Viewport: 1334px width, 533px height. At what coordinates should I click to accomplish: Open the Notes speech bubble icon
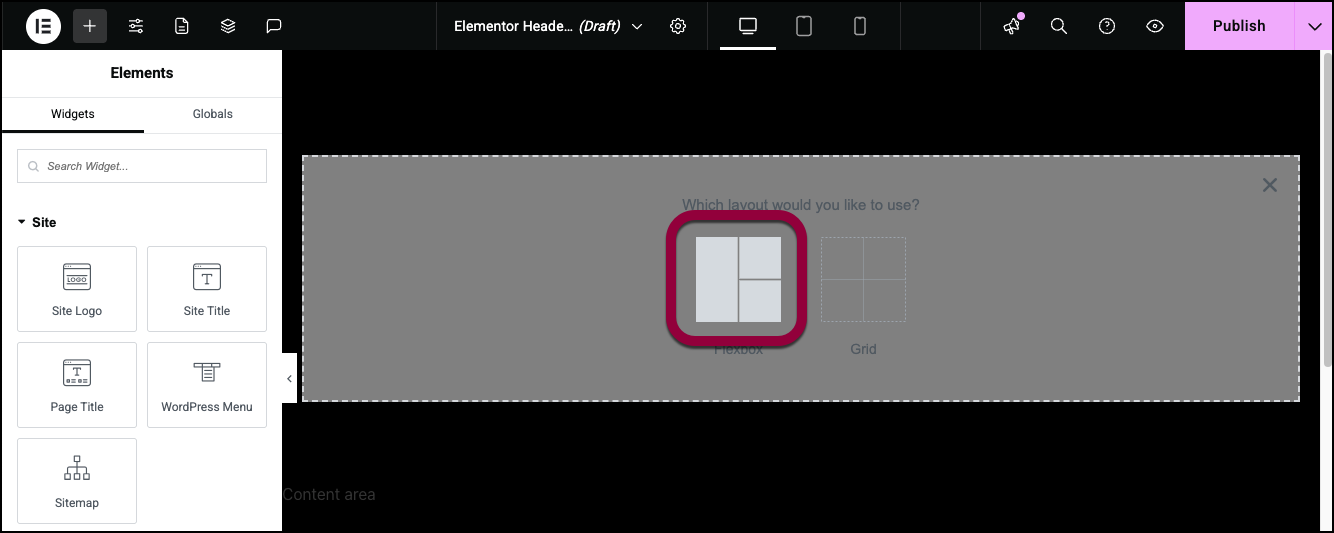point(274,26)
